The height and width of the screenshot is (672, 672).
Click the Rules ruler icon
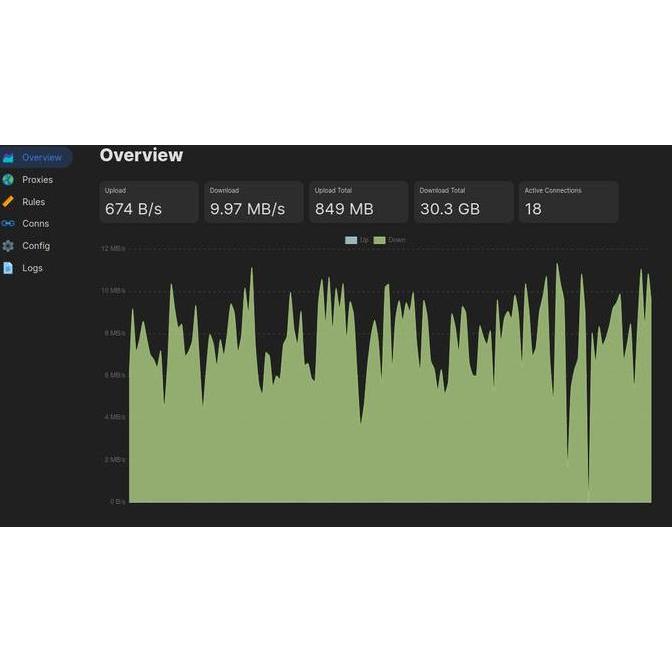[x=8, y=202]
